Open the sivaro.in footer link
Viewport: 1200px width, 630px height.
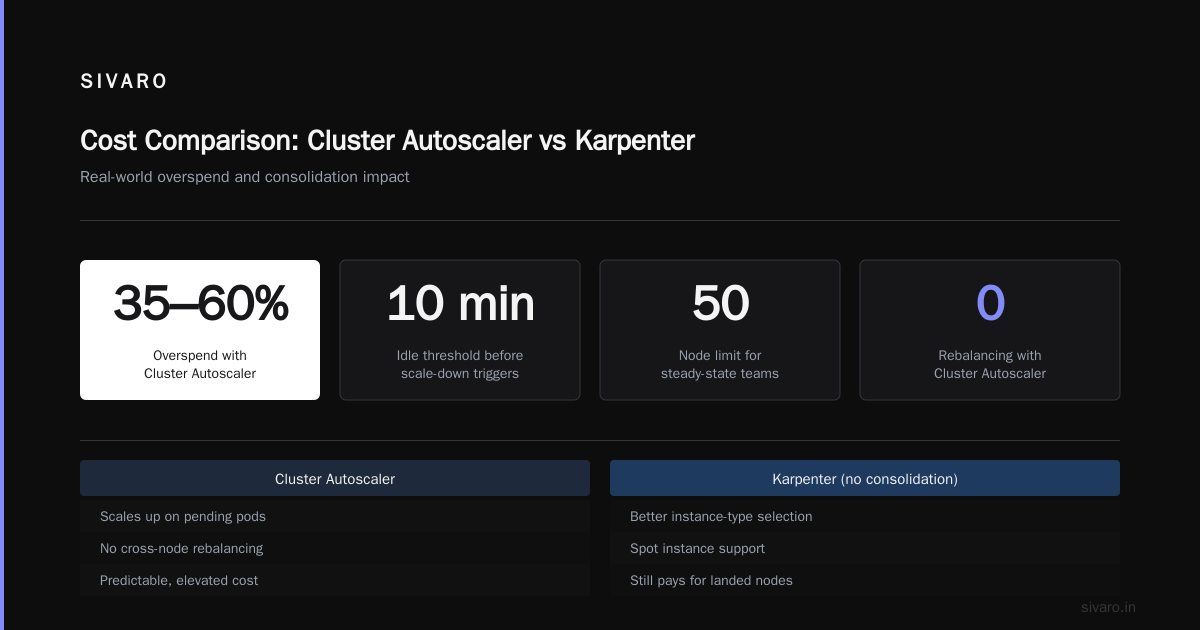(x=1108, y=607)
